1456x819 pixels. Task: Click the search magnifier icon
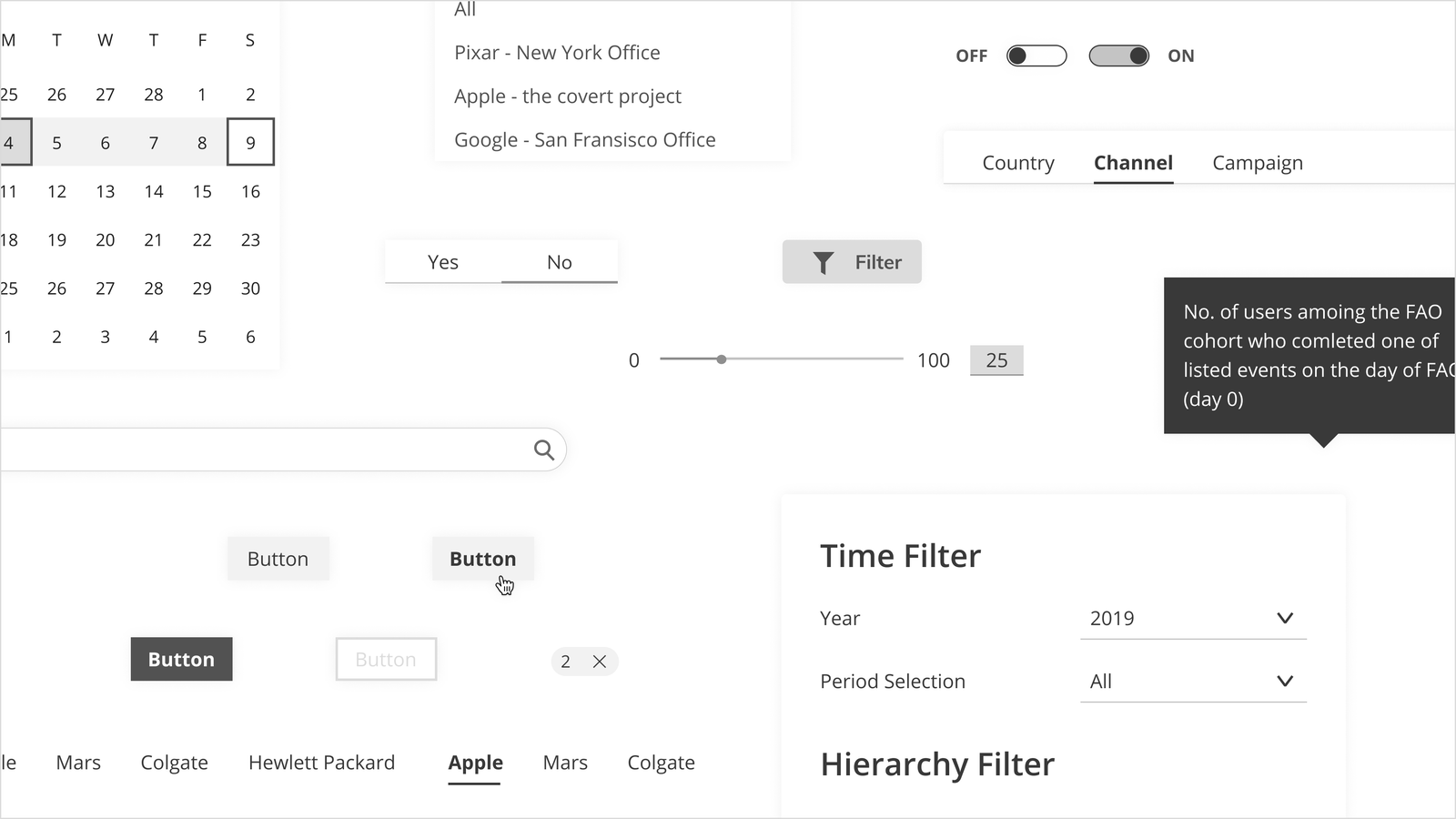[x=544, y=450]
